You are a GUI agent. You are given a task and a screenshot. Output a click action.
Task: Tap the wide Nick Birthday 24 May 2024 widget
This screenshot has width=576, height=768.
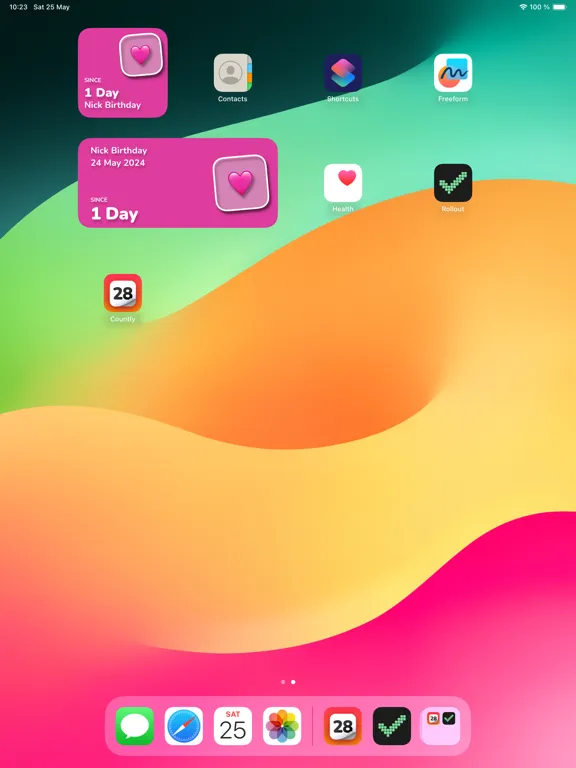(x=178, y=183)
